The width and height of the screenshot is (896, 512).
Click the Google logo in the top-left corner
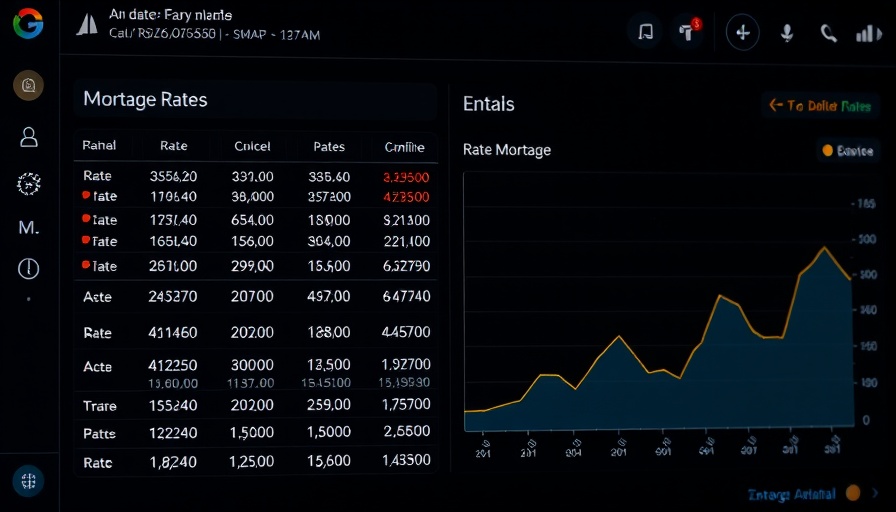[x=28, y=22]
